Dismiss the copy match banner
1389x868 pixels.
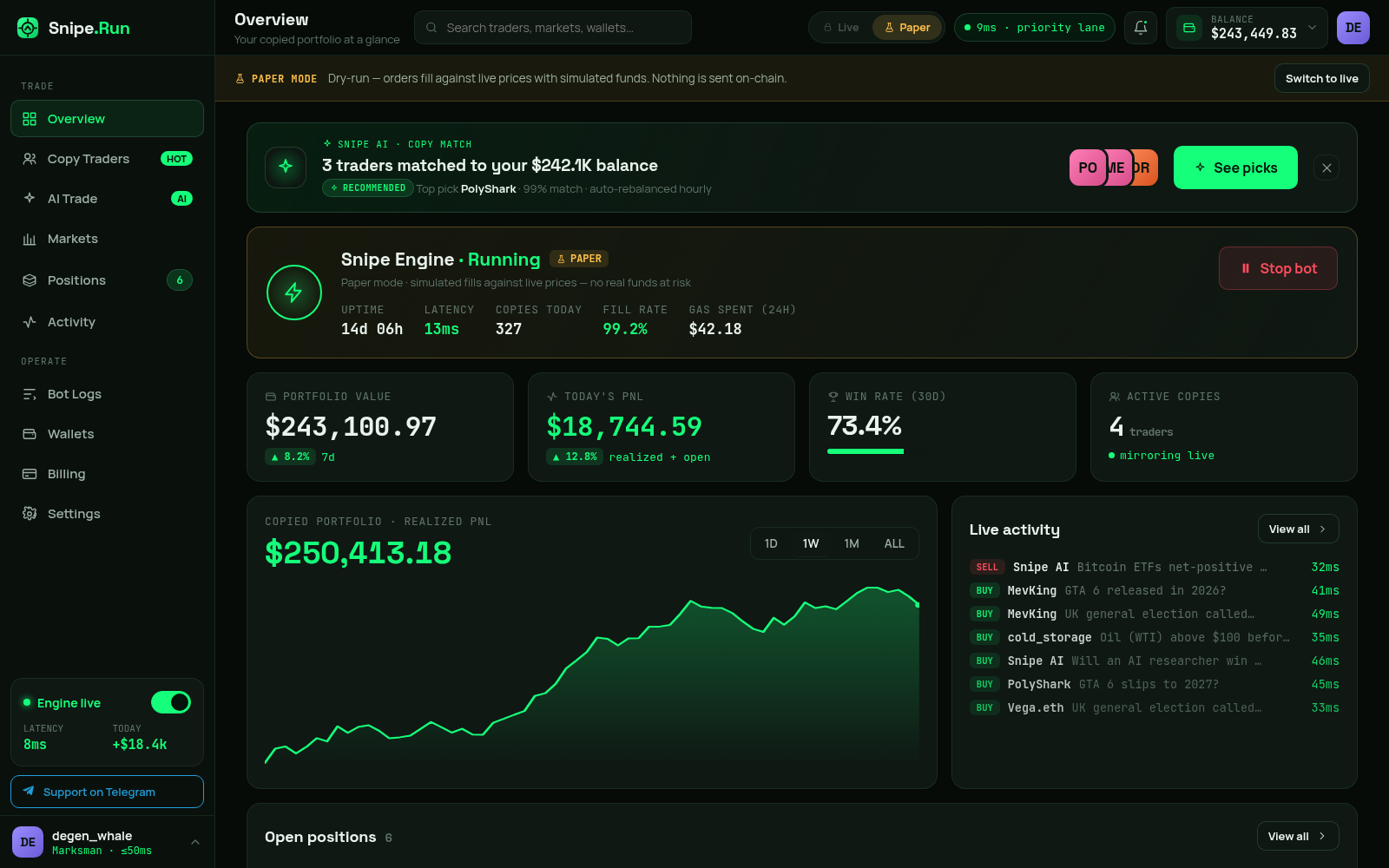1326,168
